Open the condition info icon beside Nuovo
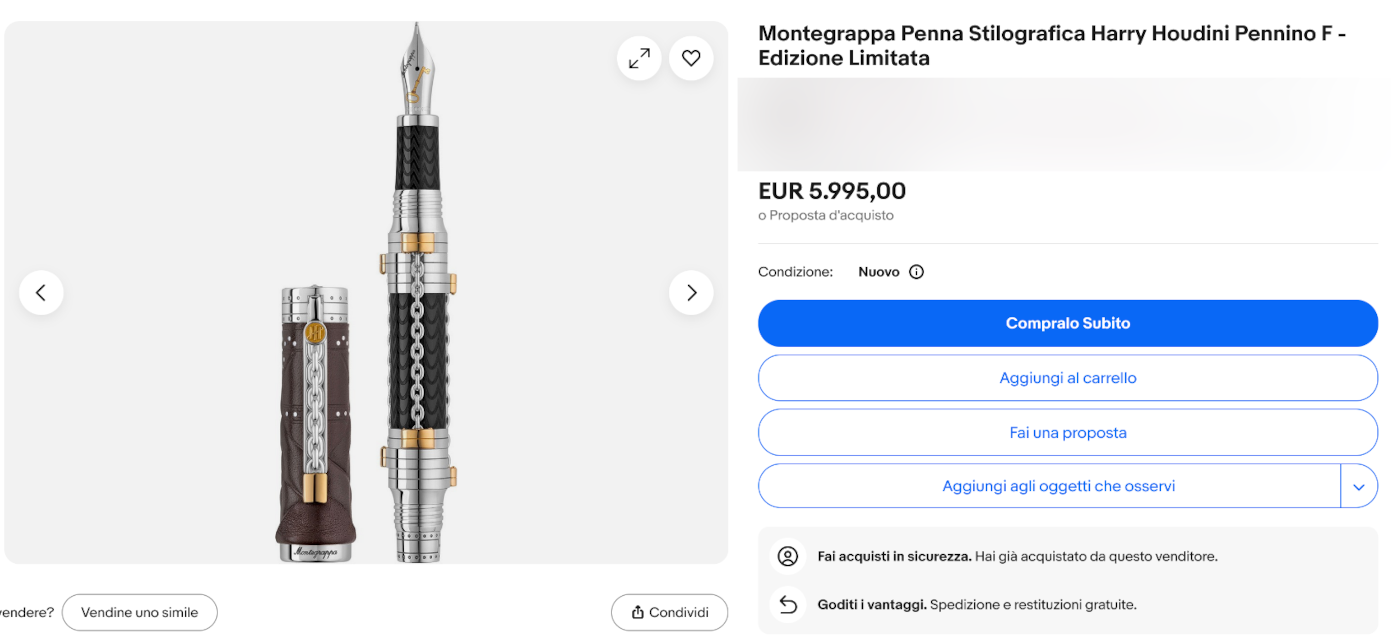The height and width of the screenshot is (639, 1400). 916,272
